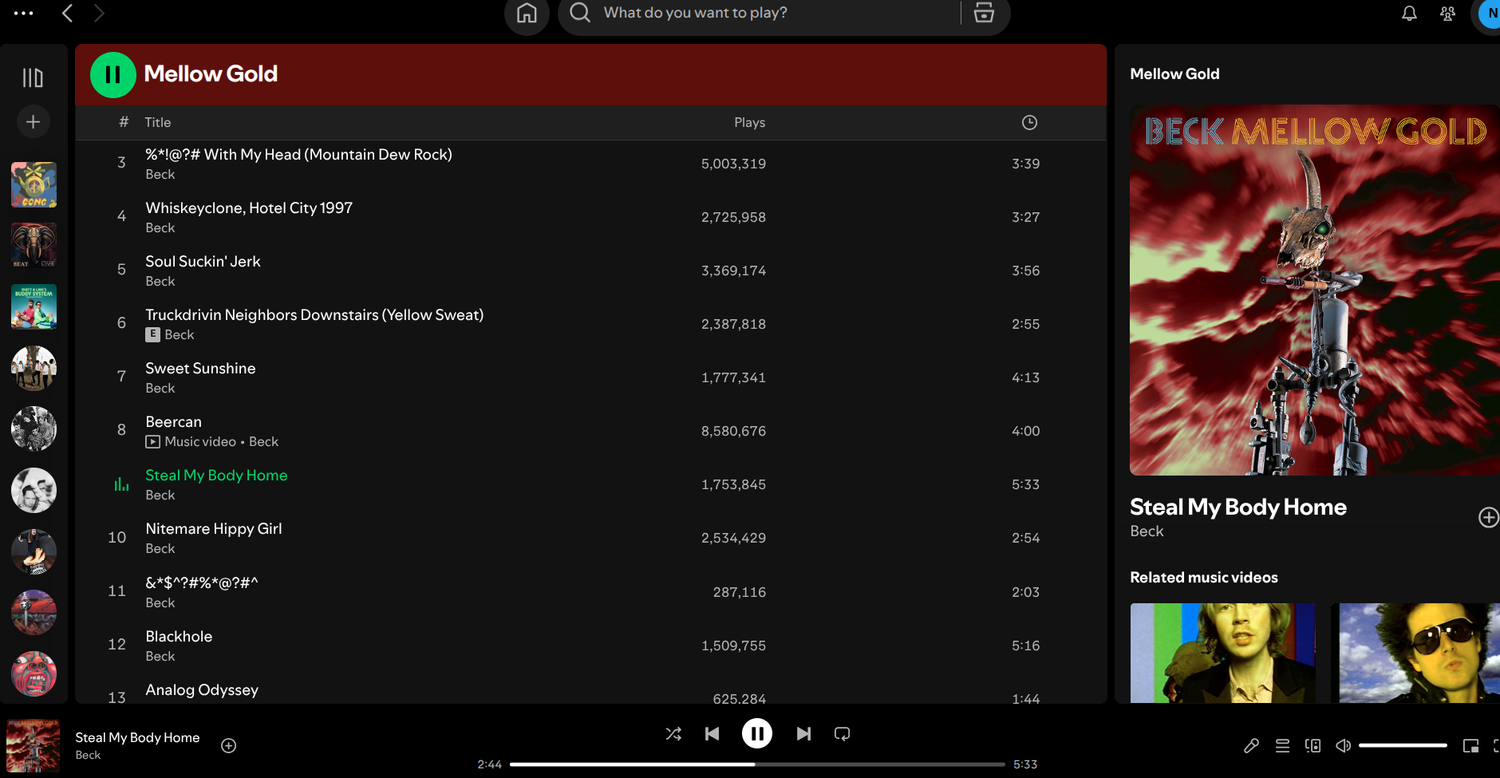Open the red face album at sidebar bottom
The width and height of the screenshot is (1500, 778).
click(34, 673)
